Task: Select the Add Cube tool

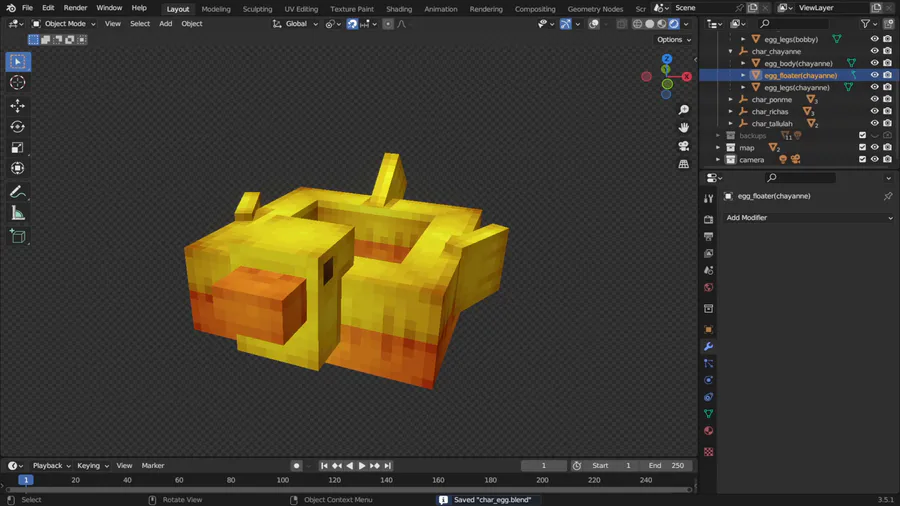Action: pos(18,236)
